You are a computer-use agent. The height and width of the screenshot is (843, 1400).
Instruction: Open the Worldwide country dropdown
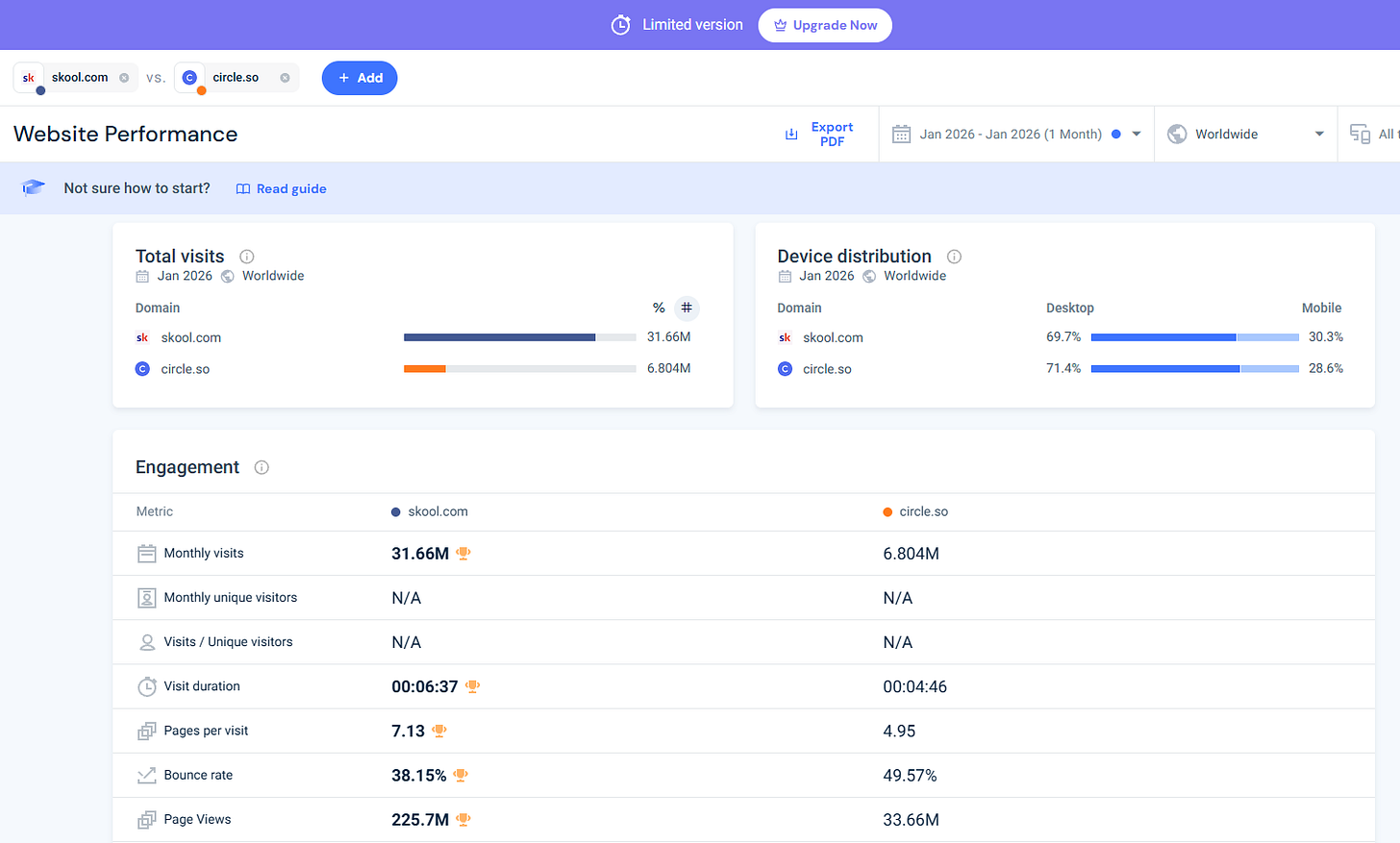[1246, 135]
